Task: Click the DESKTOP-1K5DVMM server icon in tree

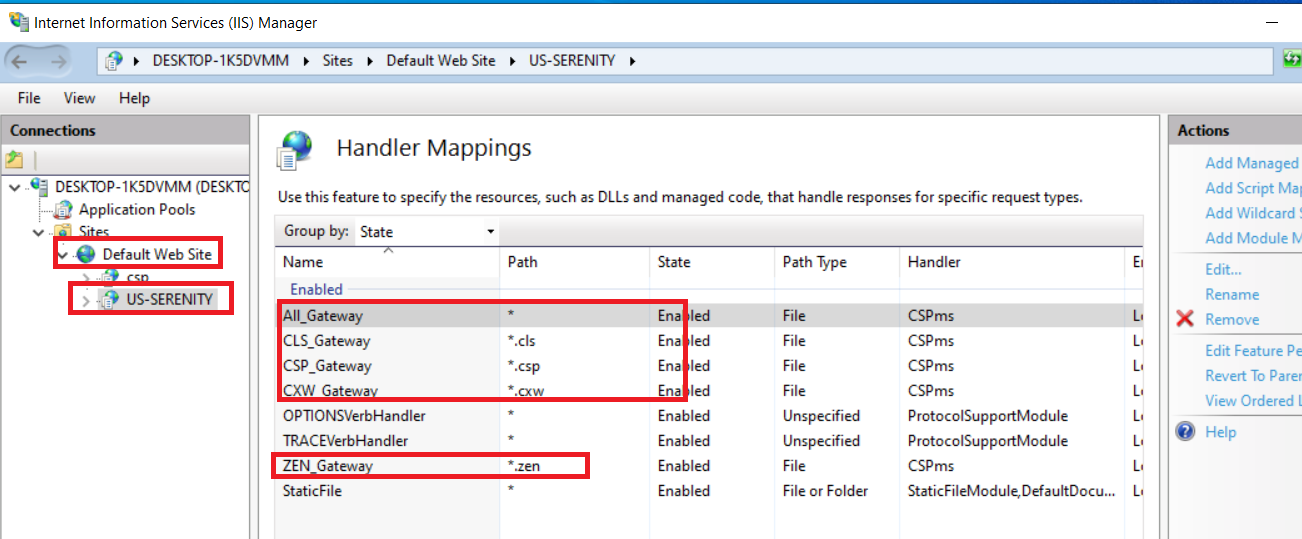Action: [40, 185]
